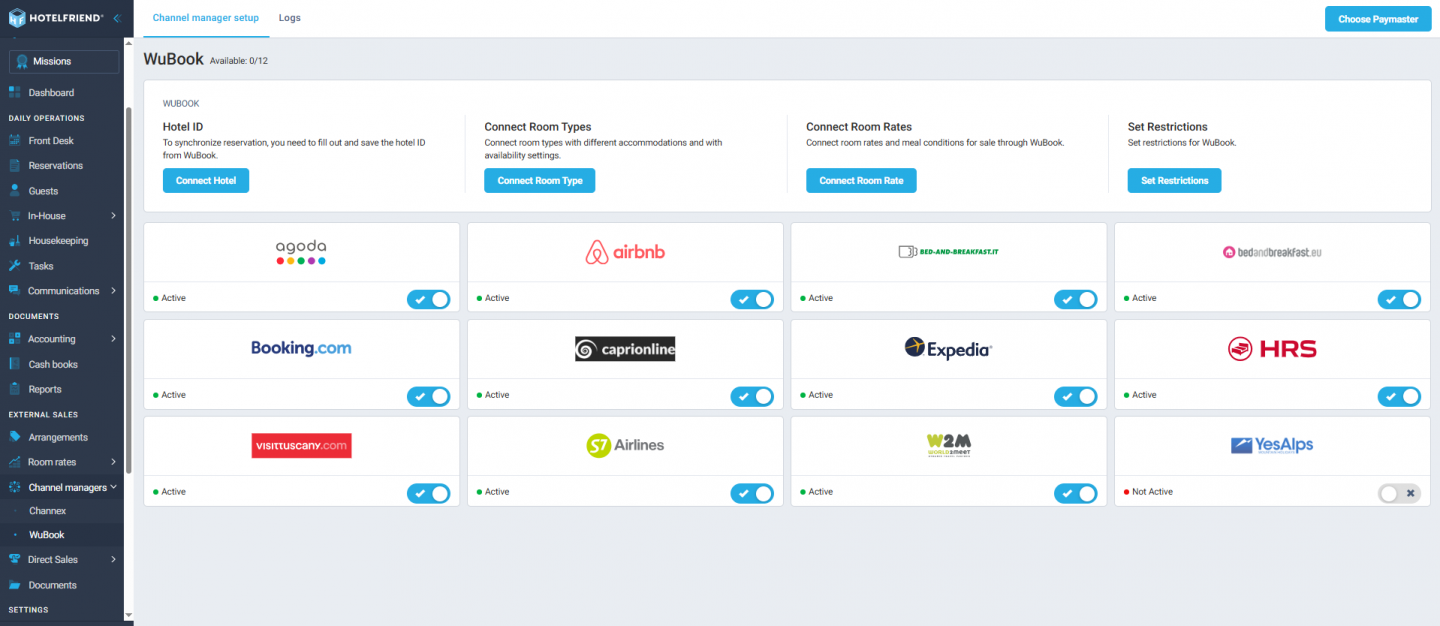The width and height of the screenshot is (1440, 626).
Task: Click the Reports icon
Action: pyautogui.click(x=15, y=389)
